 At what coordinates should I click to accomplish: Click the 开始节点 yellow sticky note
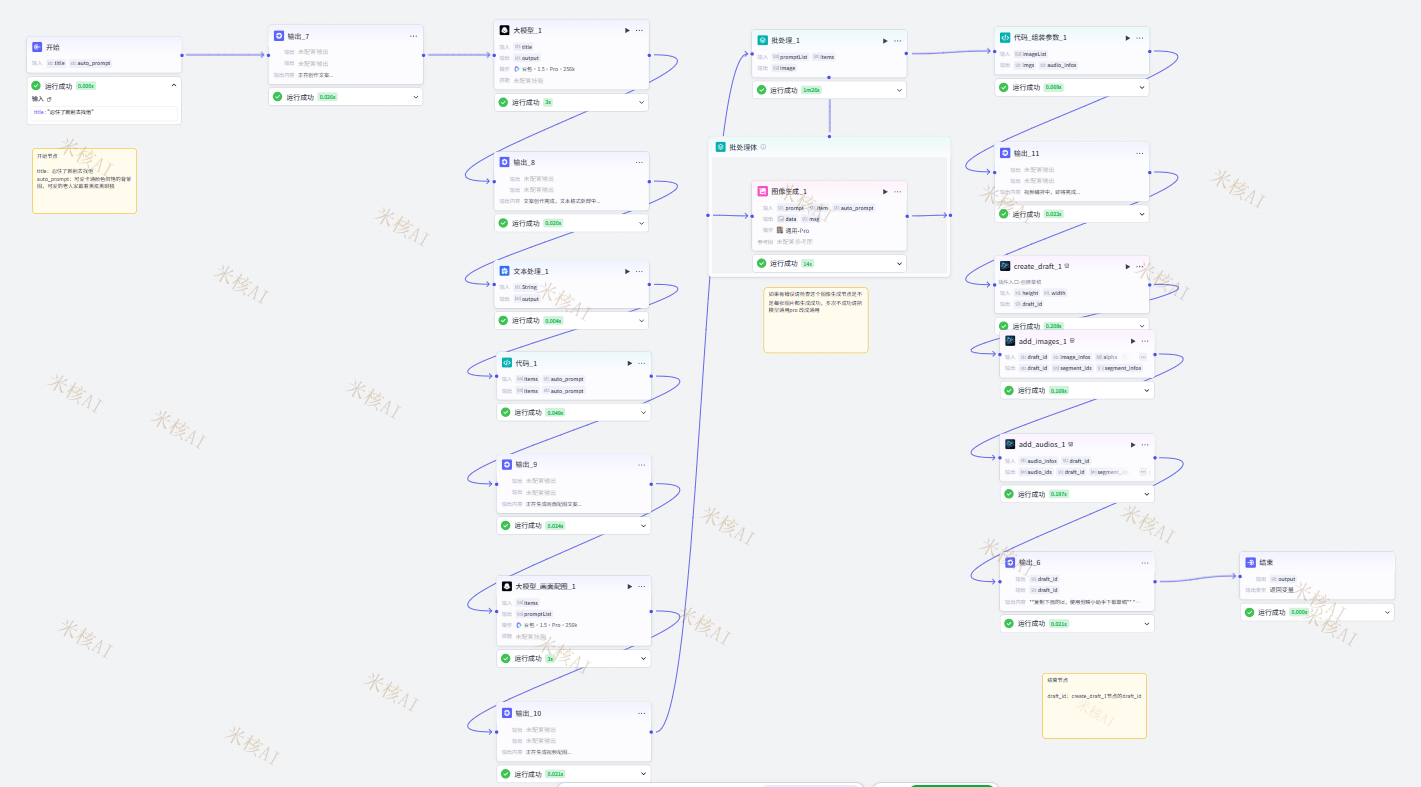point(84,181)
